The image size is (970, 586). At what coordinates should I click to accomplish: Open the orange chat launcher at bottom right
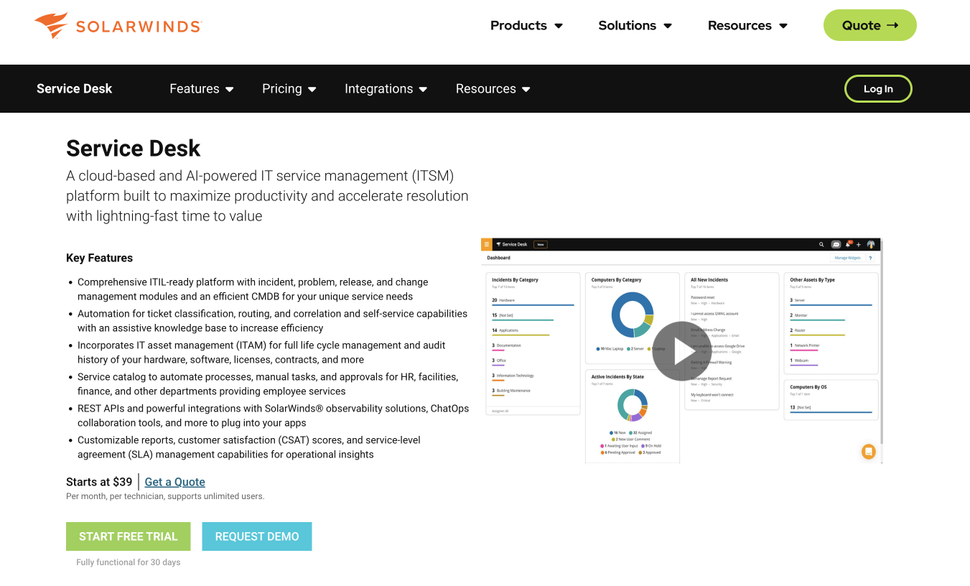click(867, 451)
